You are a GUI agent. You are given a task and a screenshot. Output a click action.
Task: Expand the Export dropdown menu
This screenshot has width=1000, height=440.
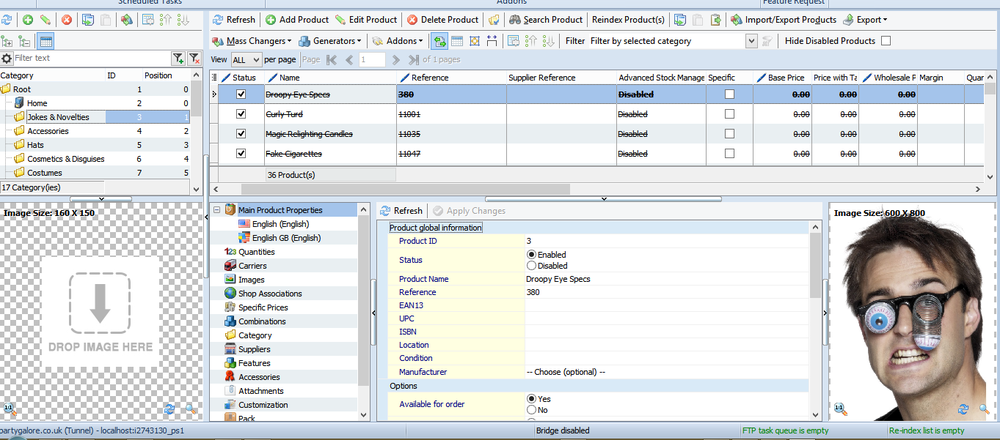pyautogui.click(x=868, y=19)
